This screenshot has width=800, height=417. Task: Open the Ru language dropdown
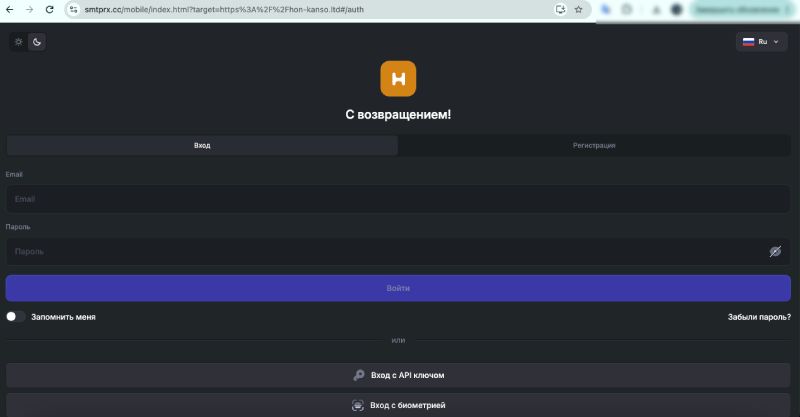pyautogui.click(x=761, y=42)
